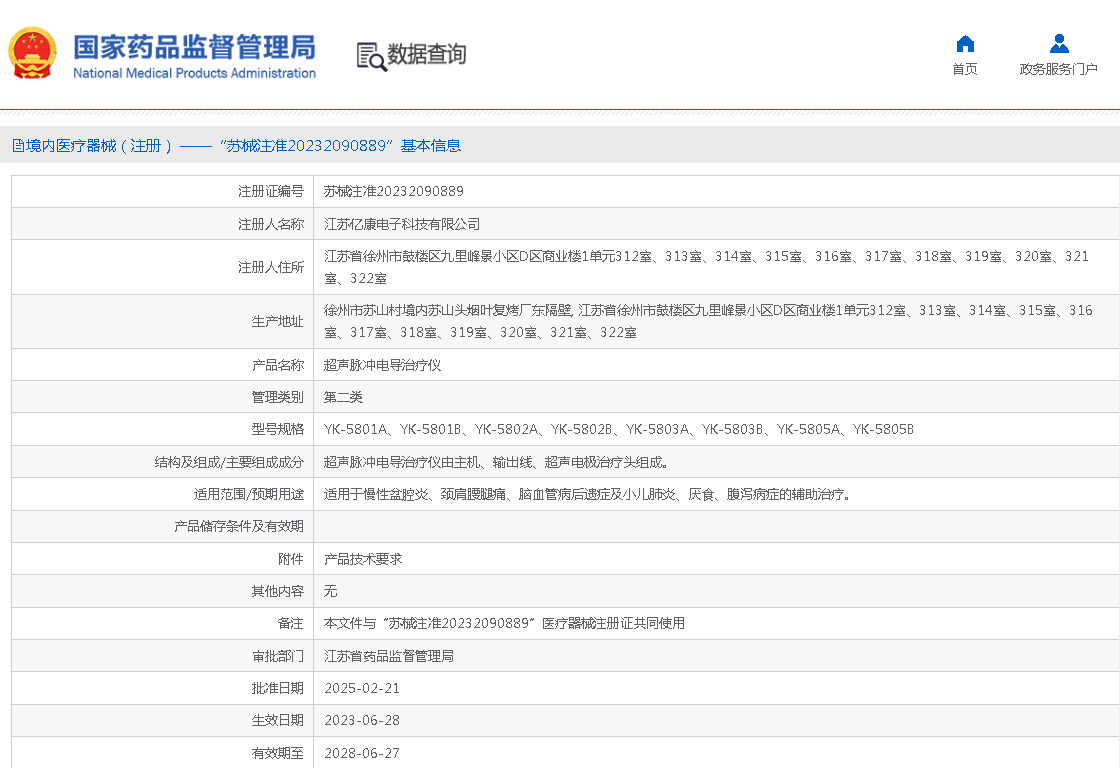Screen dimensions: 1120x768
Task: Click the registration number 苏械注准20232090889 cell
Action: pos(394,191)
